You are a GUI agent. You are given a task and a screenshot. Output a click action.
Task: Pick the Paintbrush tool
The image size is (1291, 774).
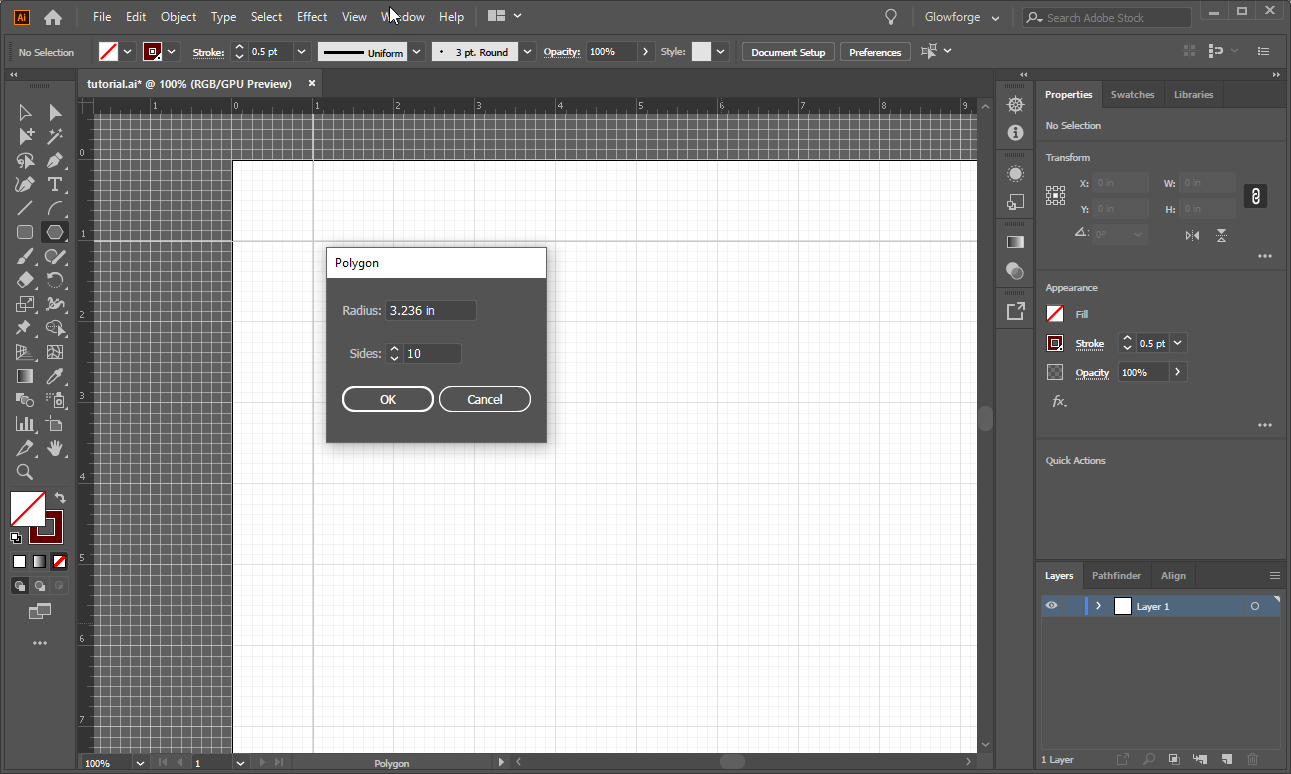coord(25,256)
